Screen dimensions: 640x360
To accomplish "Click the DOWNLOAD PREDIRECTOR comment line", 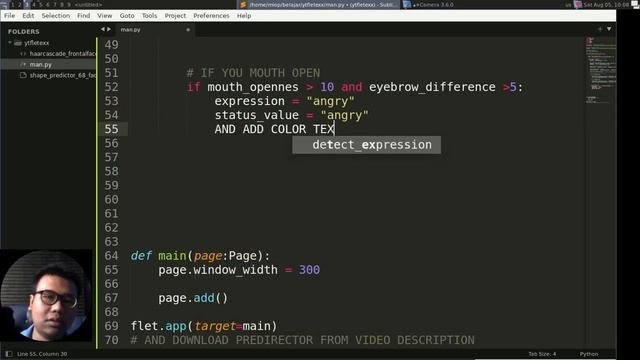I will pos(302,340).
